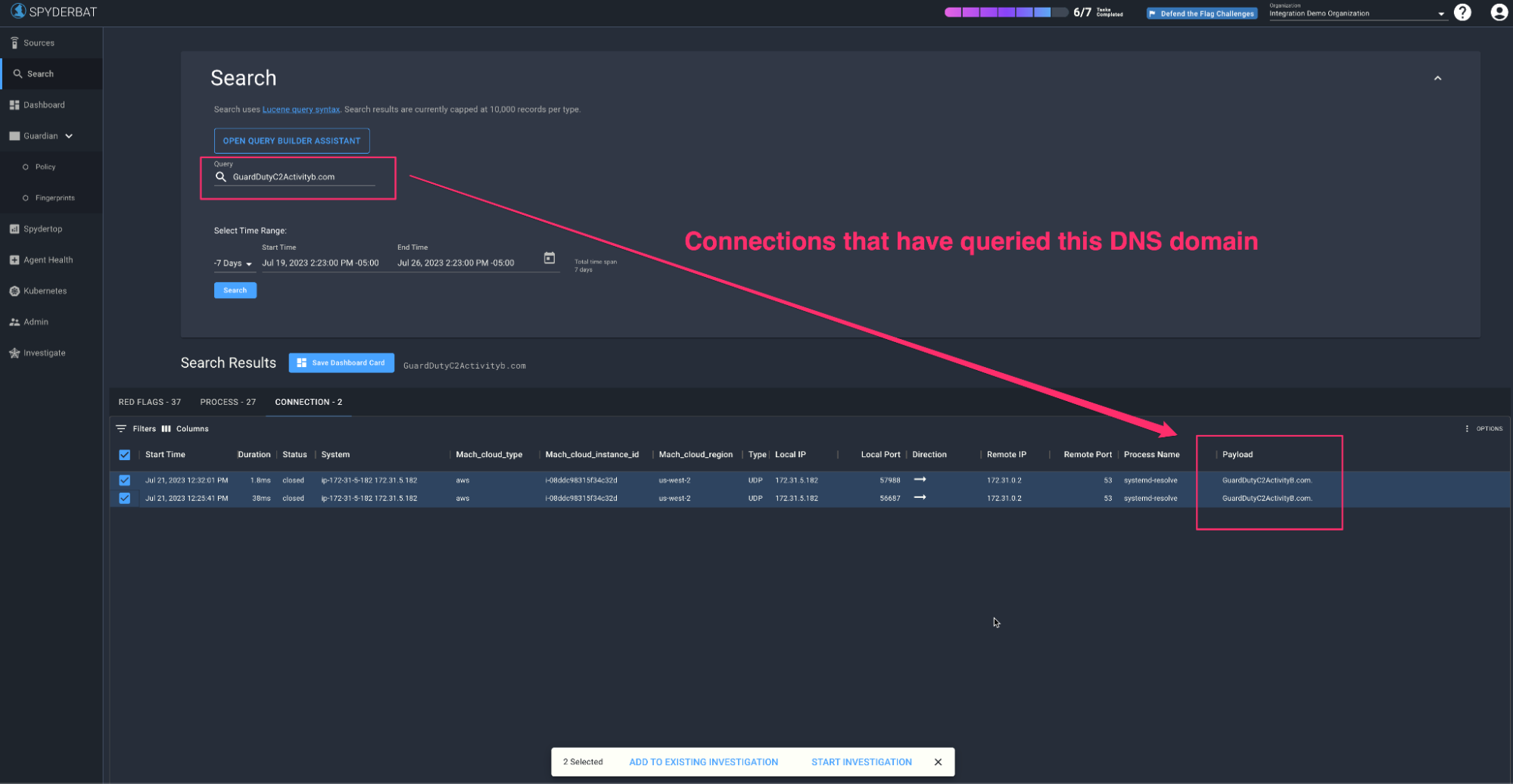1513x784 pixels.
Task: Switch to the RED FLAGS - 37 tab
Action: pos(149,403)
